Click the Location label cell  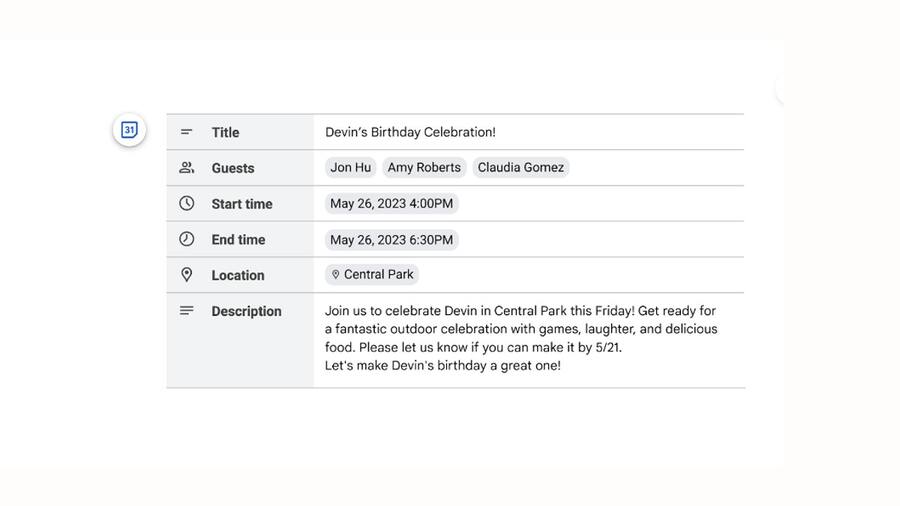[x=240, y=275]
